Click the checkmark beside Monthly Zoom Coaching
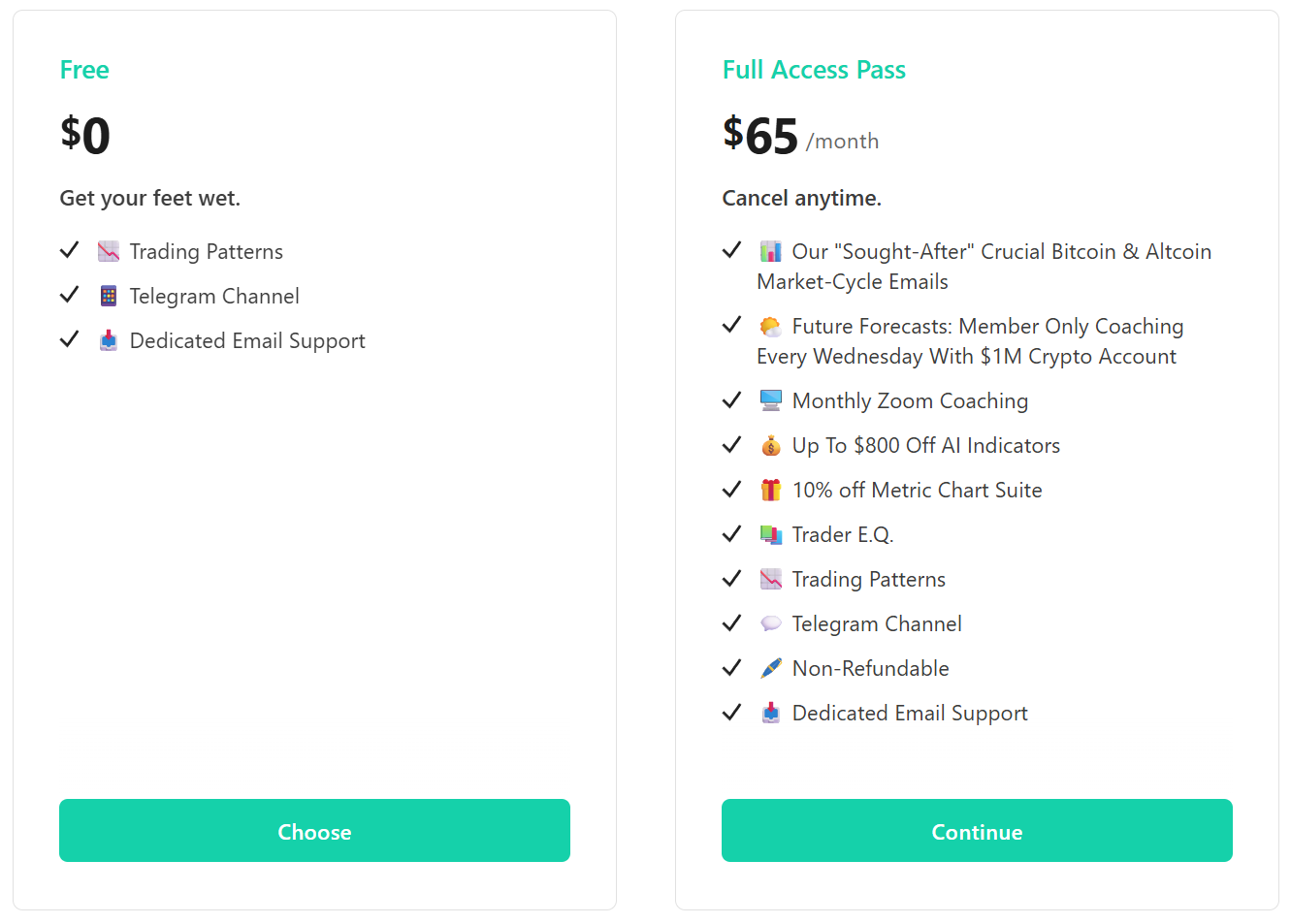This screenshot has height=924, width=1291. pos(731,399)
